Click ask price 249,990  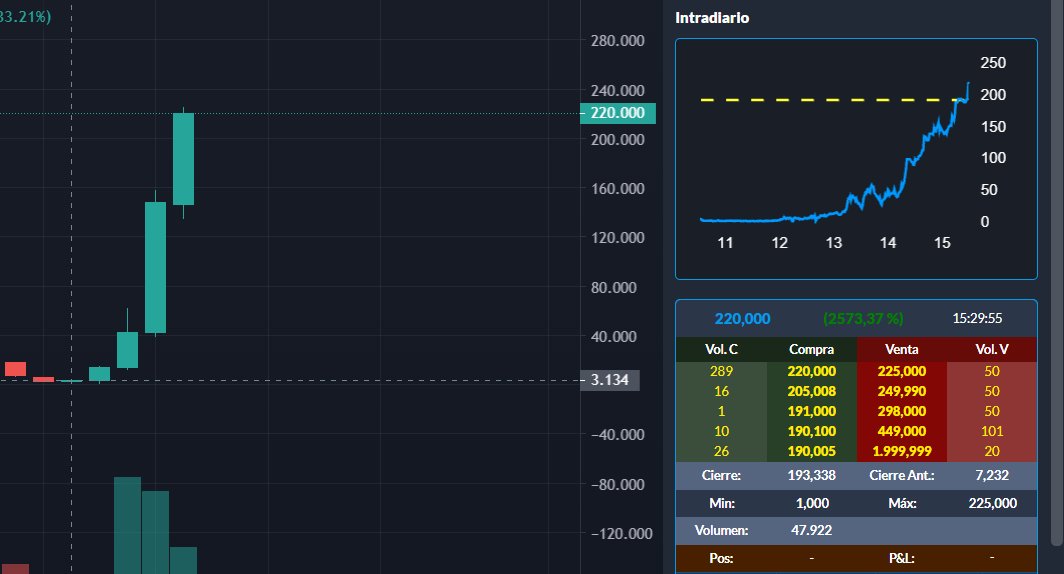coord(901,391)
